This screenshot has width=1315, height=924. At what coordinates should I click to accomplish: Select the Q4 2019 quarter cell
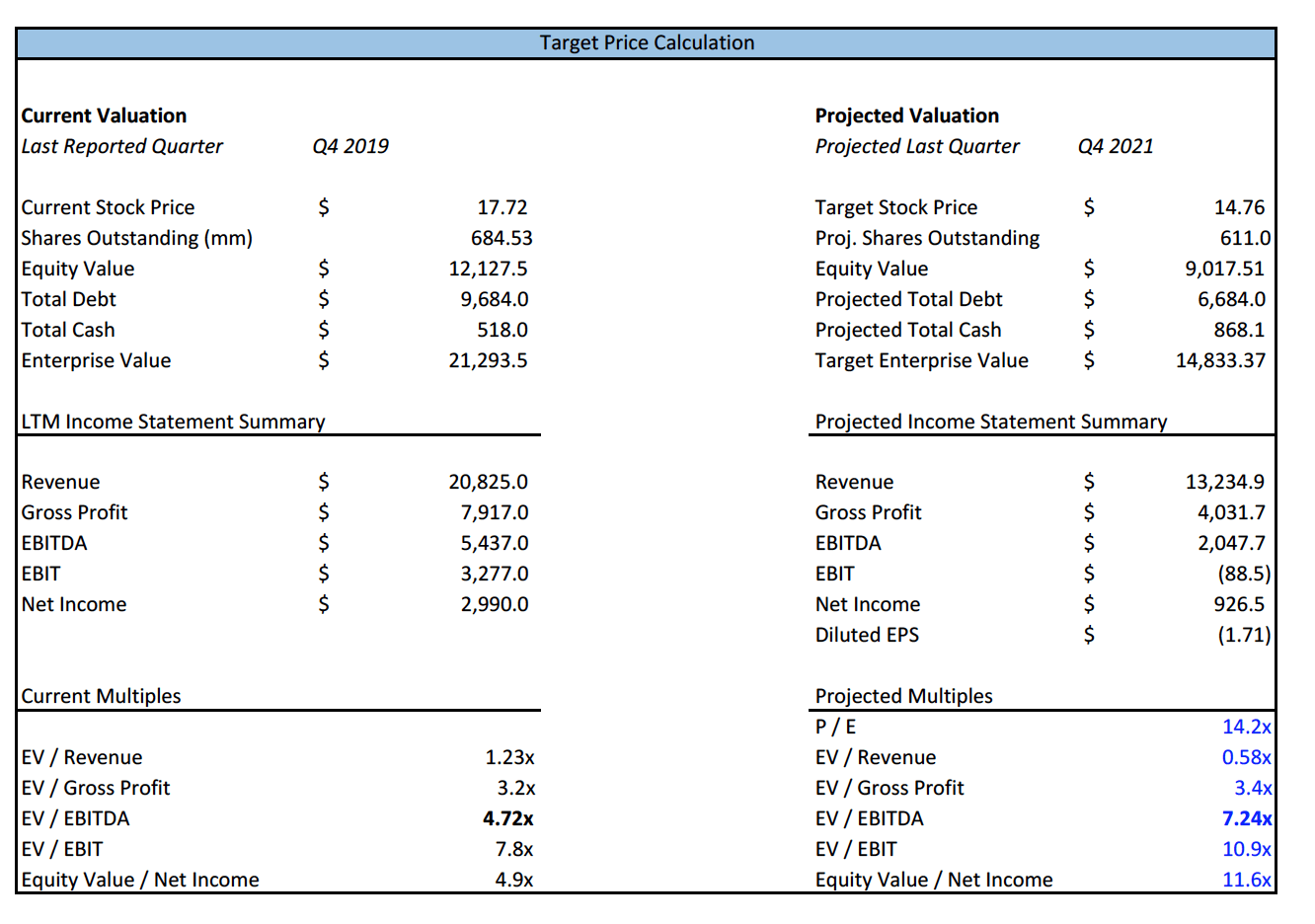coord(350,146)
